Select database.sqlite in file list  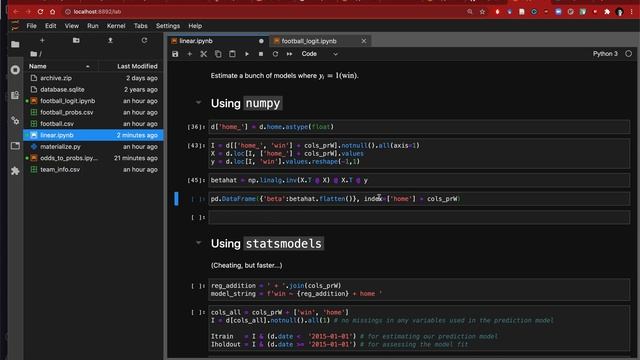click(93, 89)
